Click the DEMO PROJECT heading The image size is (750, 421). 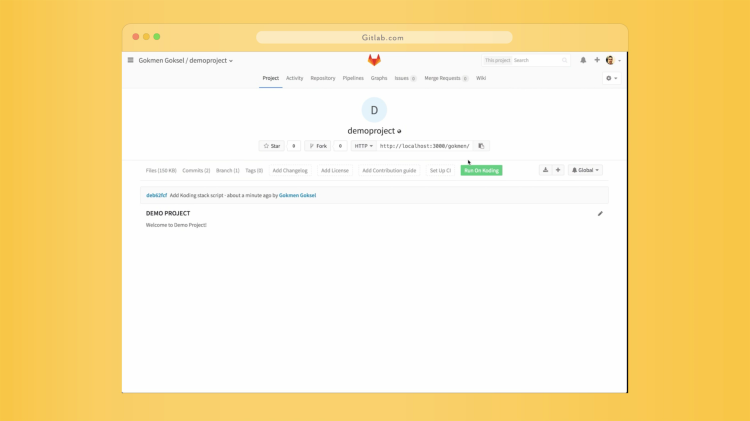(x=168, y=213)
